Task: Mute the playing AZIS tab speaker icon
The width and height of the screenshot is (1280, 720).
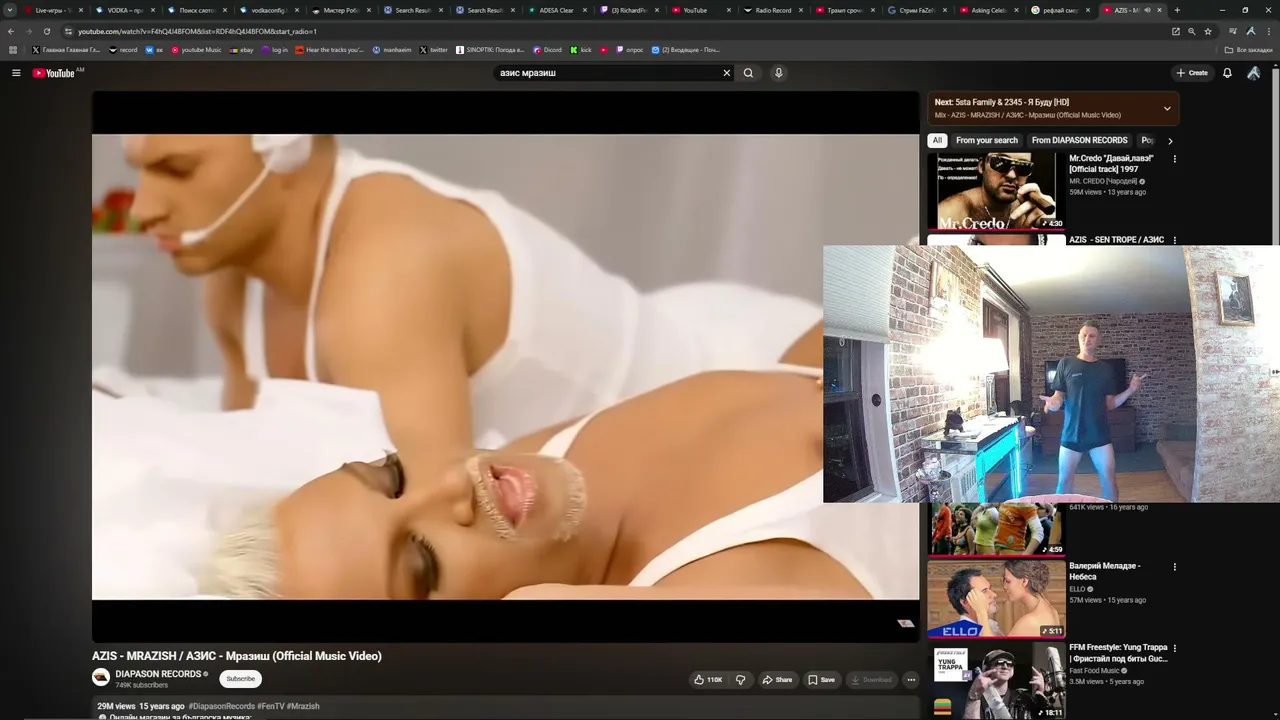Action: tap(1147, 10)
